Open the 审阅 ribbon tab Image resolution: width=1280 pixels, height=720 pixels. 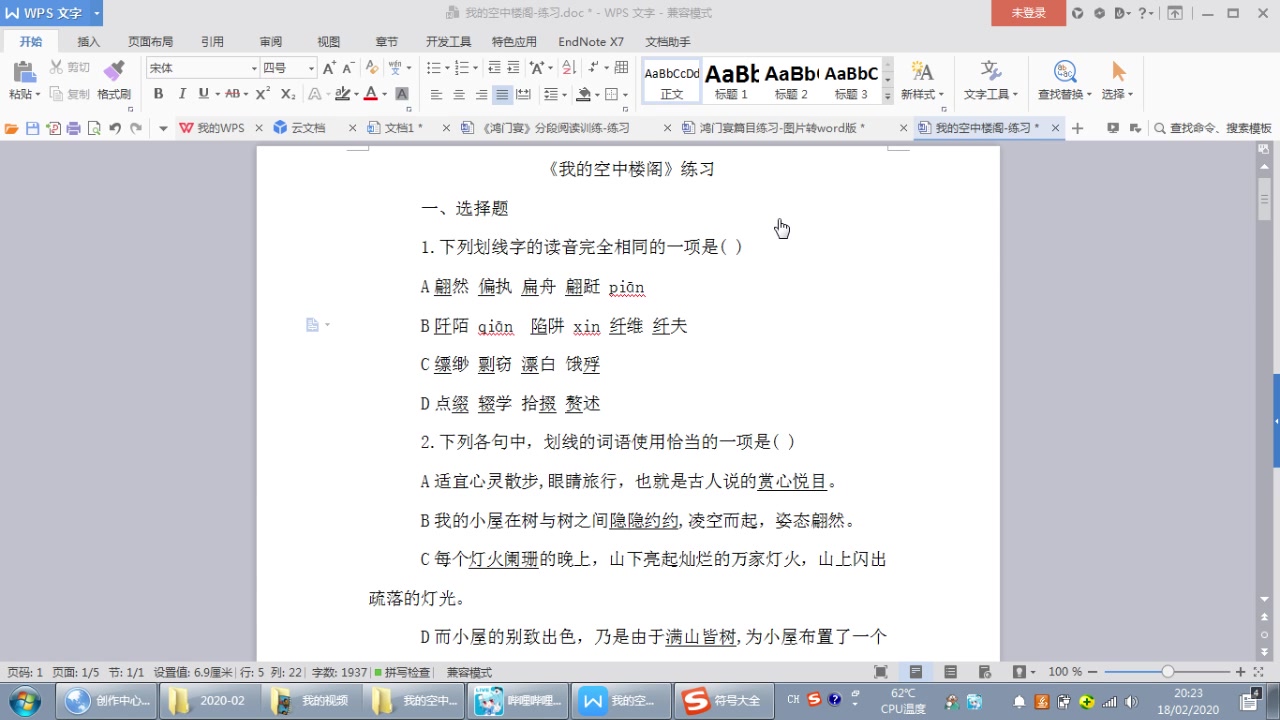click(x=271, y=42)
